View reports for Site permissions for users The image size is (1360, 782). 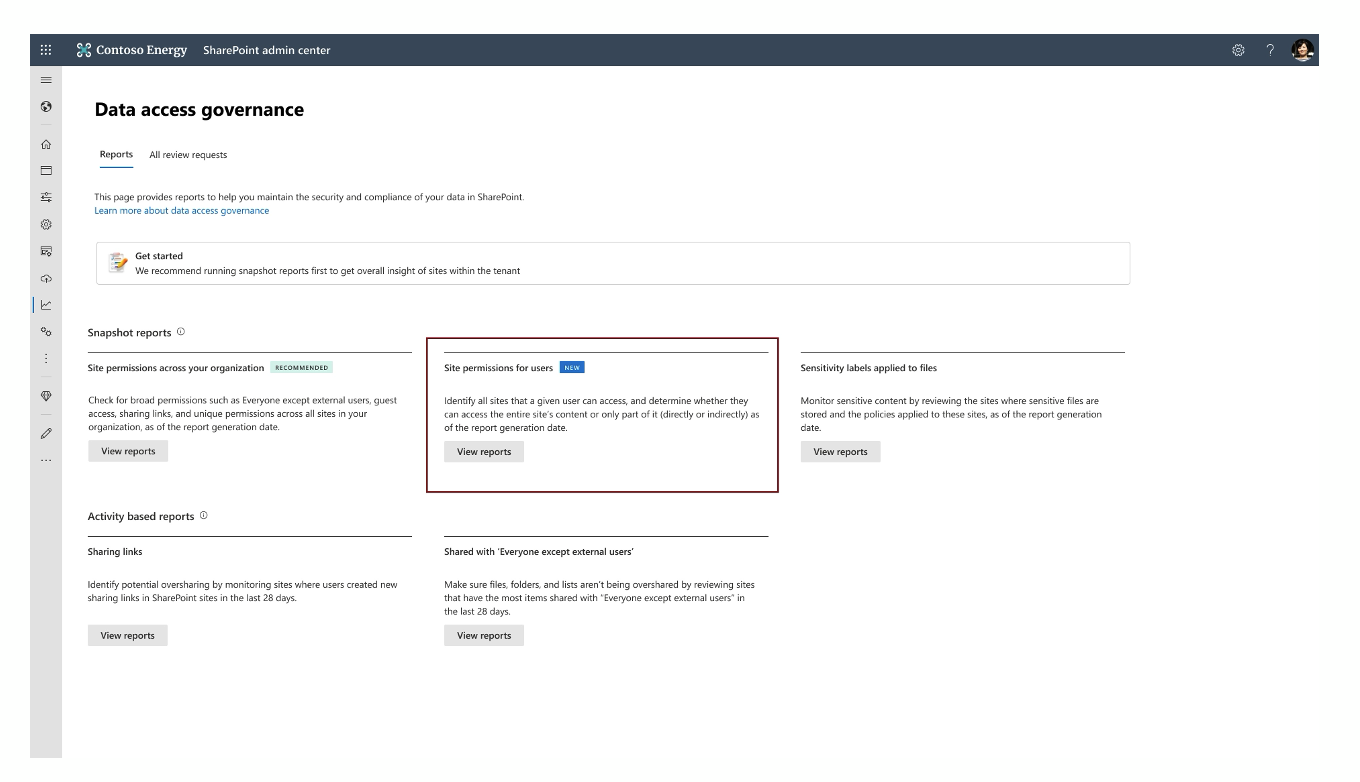[484, 452]
